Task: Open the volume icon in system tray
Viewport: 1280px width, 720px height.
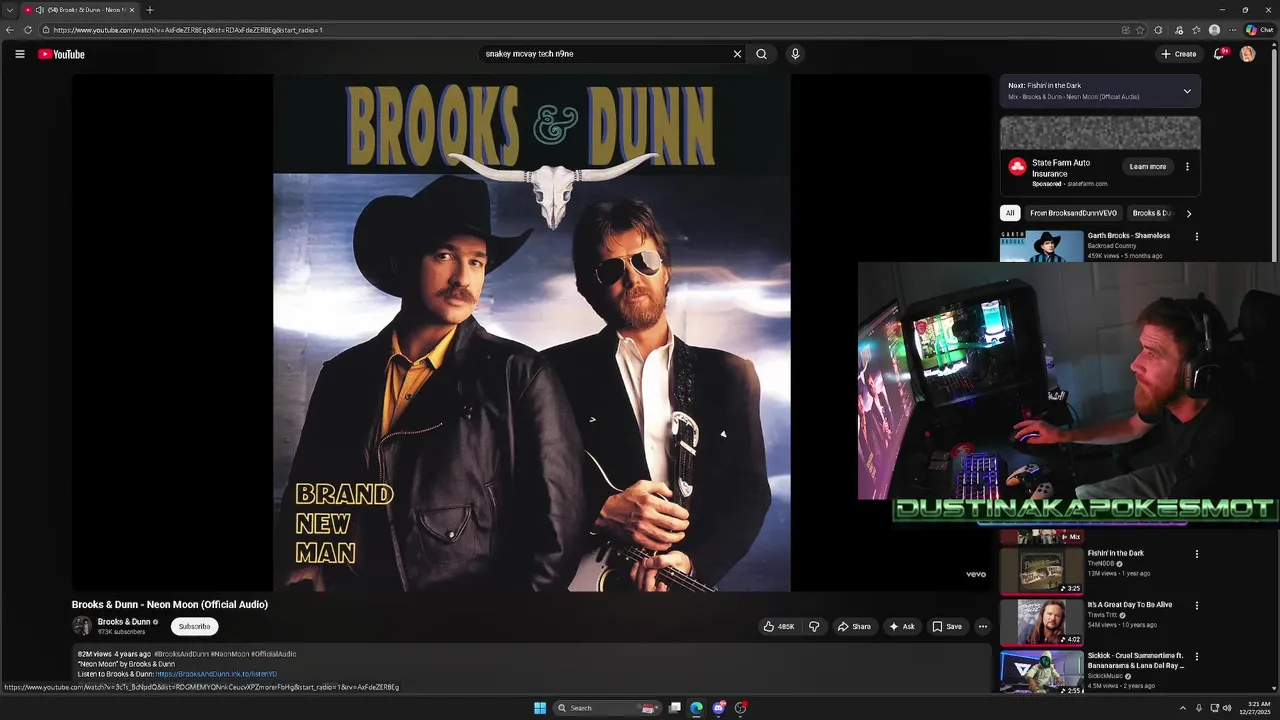Action: tap(1228, 708)
